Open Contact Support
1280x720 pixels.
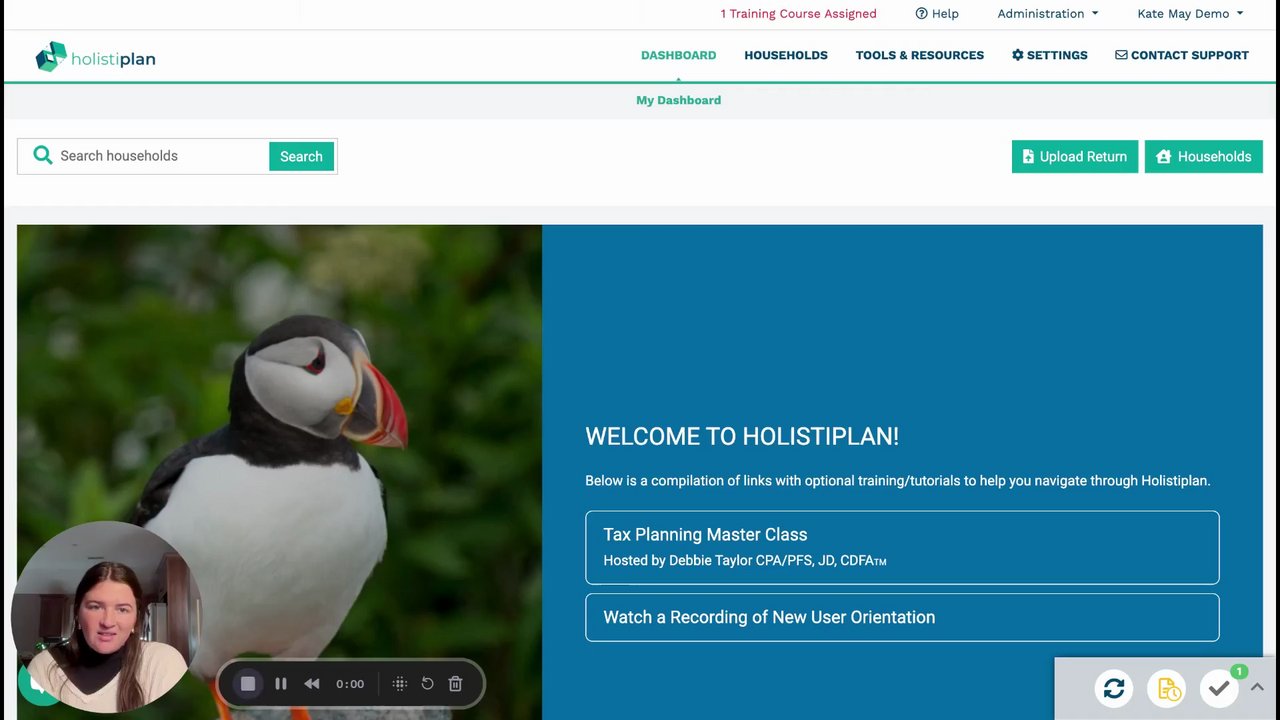1182,55
